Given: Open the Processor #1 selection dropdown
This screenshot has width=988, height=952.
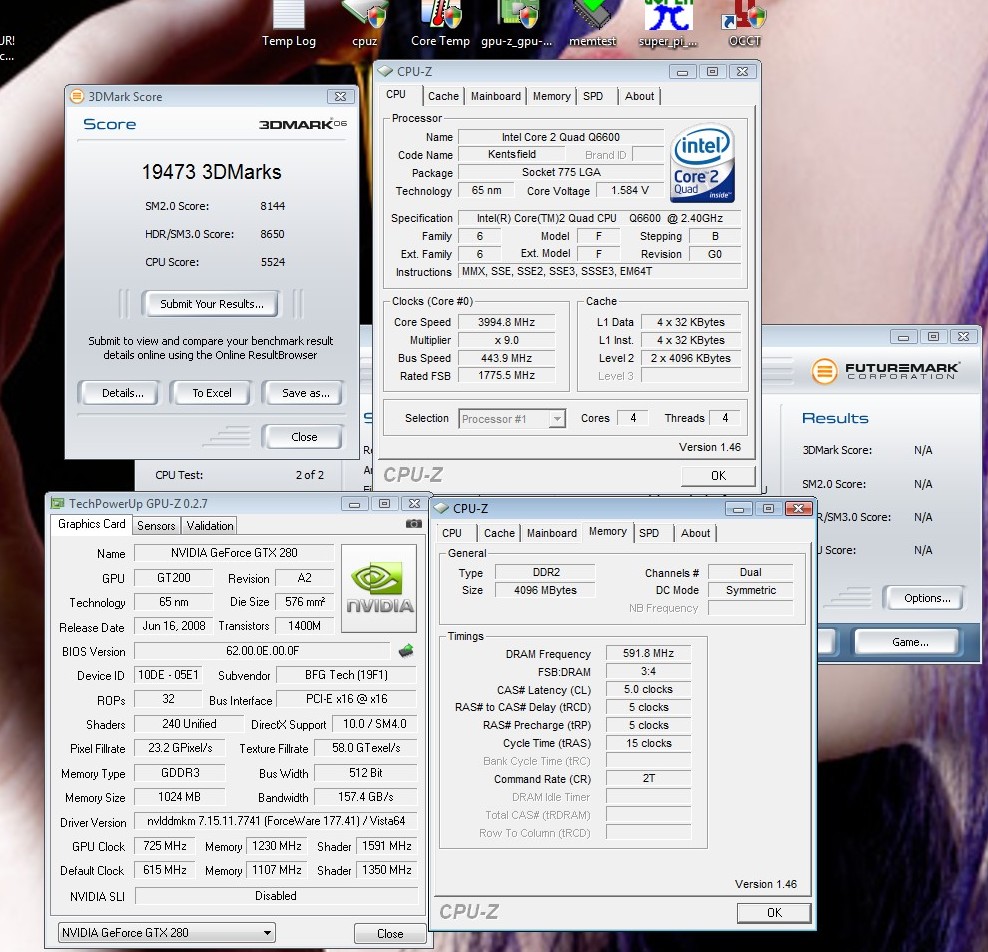Looking at the screenshot, I should pyautogui.click(x=512, y=419).
